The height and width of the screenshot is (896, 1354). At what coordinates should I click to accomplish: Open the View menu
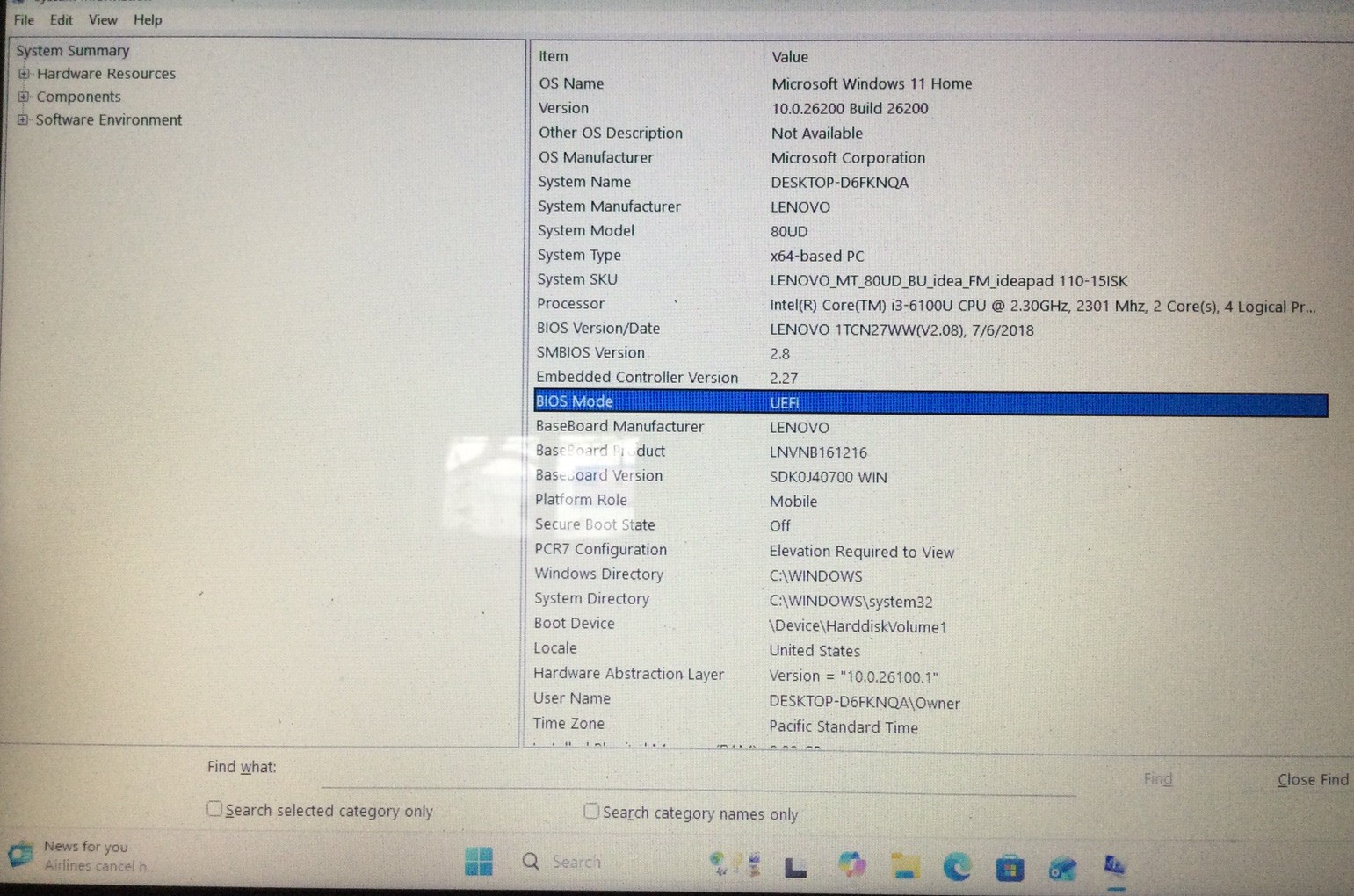click(103, 19)
